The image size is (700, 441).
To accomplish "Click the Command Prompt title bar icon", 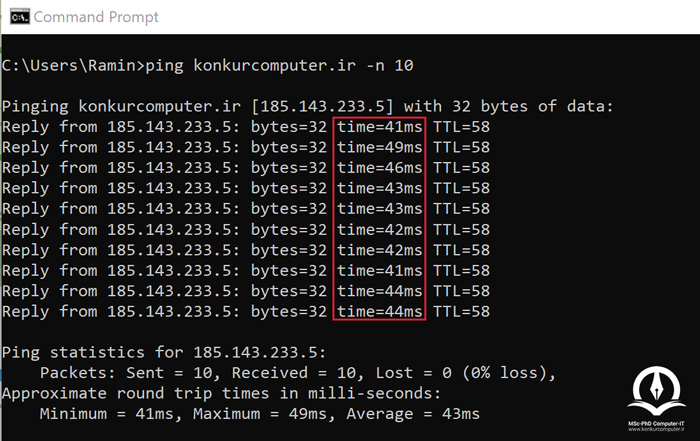I will click(20, 17).
